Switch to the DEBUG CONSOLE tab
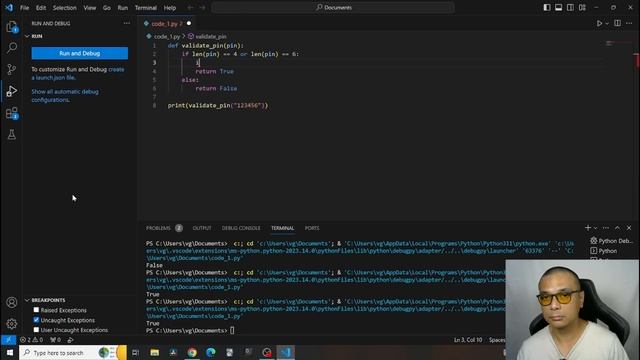This screenshot has width=640, height=360. click(x=241, y=228)
